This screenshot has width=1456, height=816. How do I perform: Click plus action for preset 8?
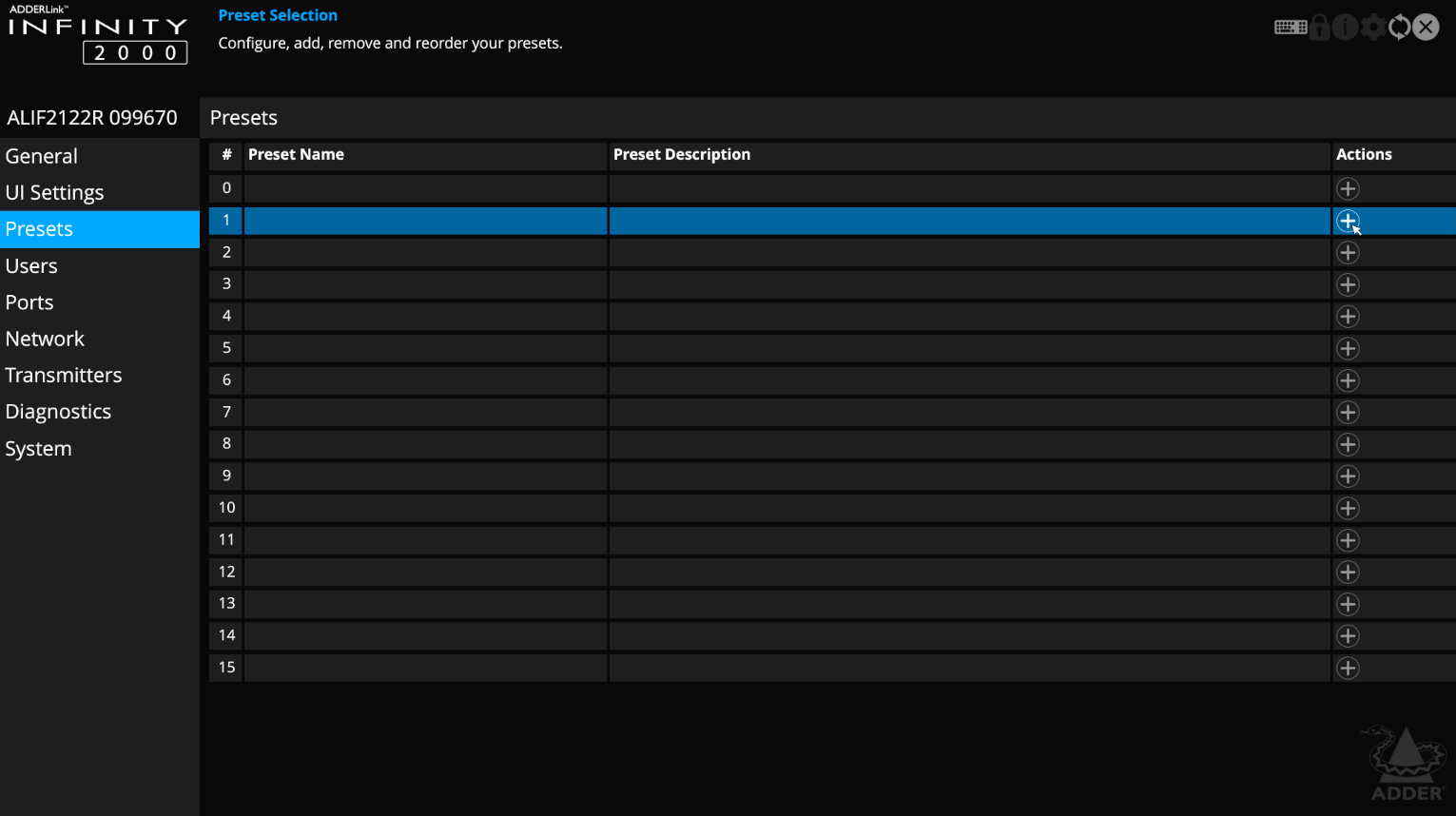[1348, 444]
